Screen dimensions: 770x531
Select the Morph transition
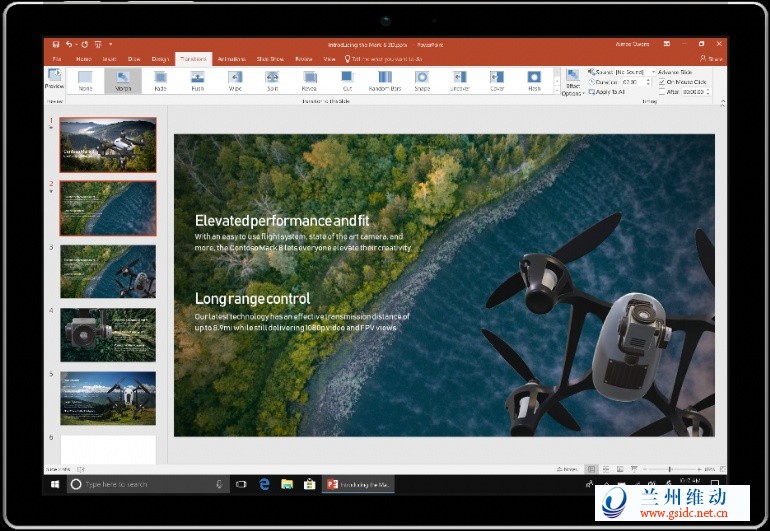(122, 80)
